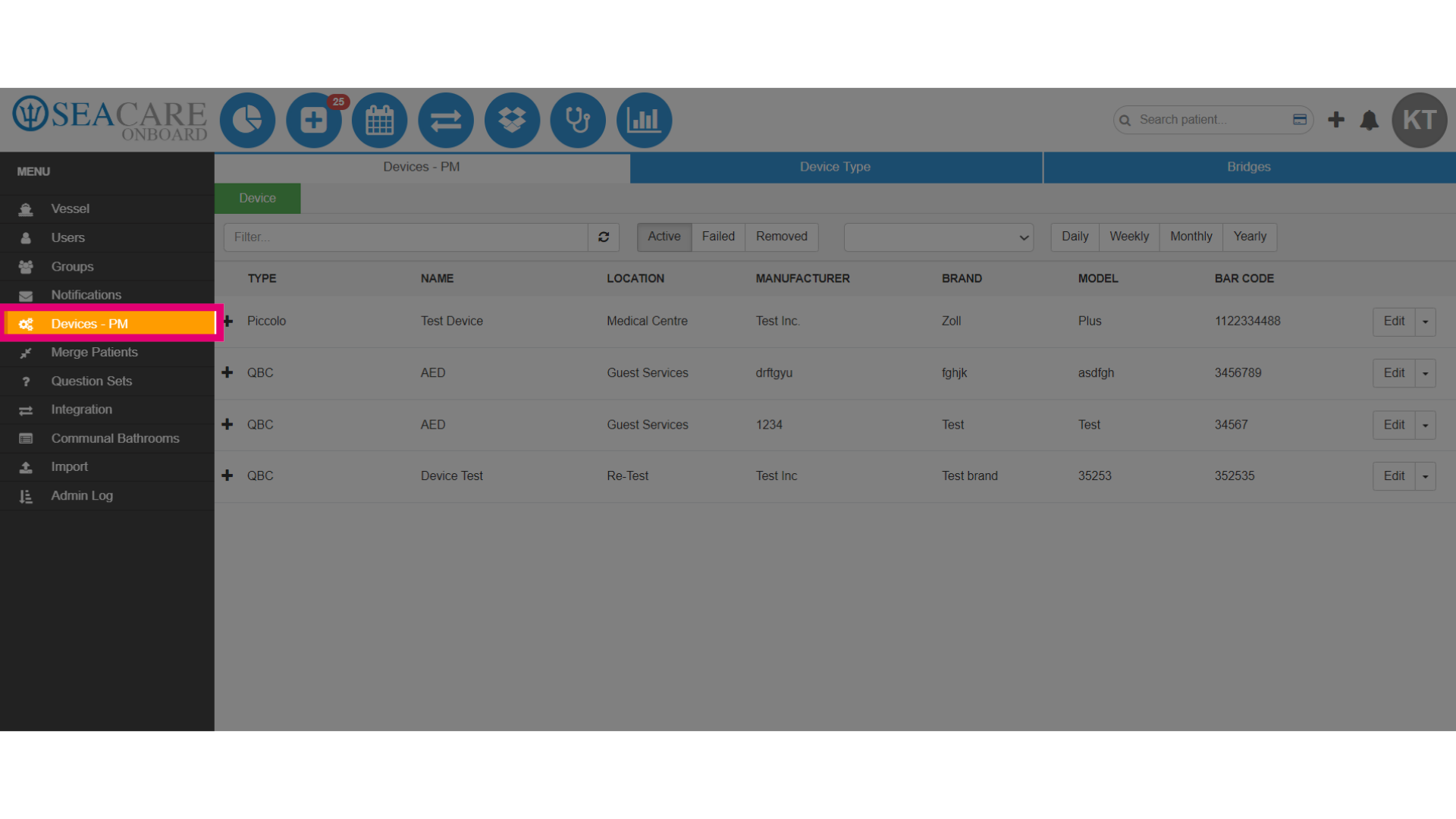
Task: Click the Question Sets question mark icon
Action: pyautogui.click(x=26, y=381)
